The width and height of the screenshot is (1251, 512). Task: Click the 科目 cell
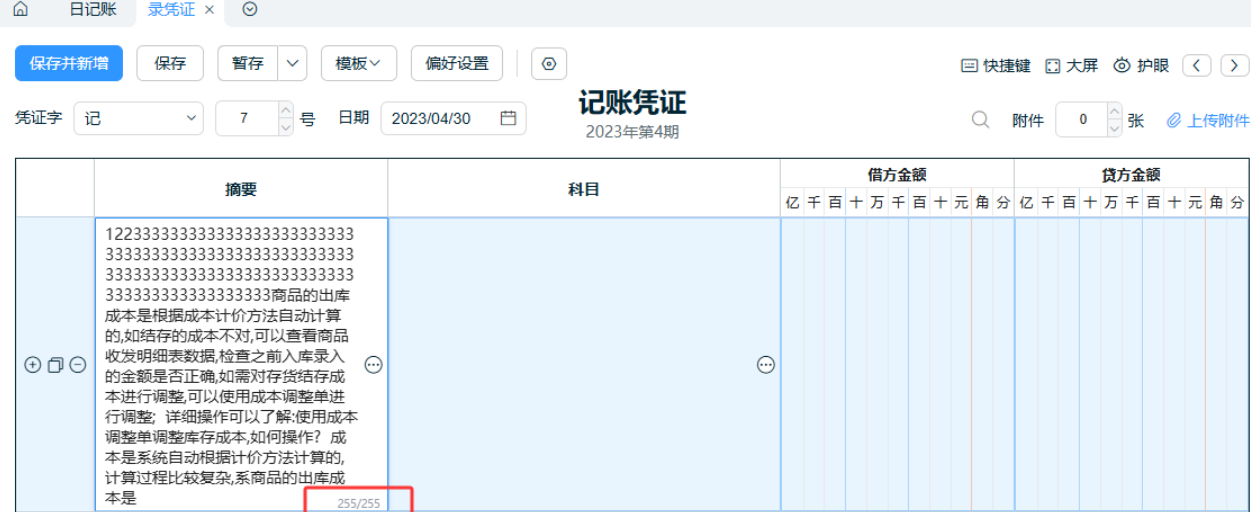click(584, 365)
